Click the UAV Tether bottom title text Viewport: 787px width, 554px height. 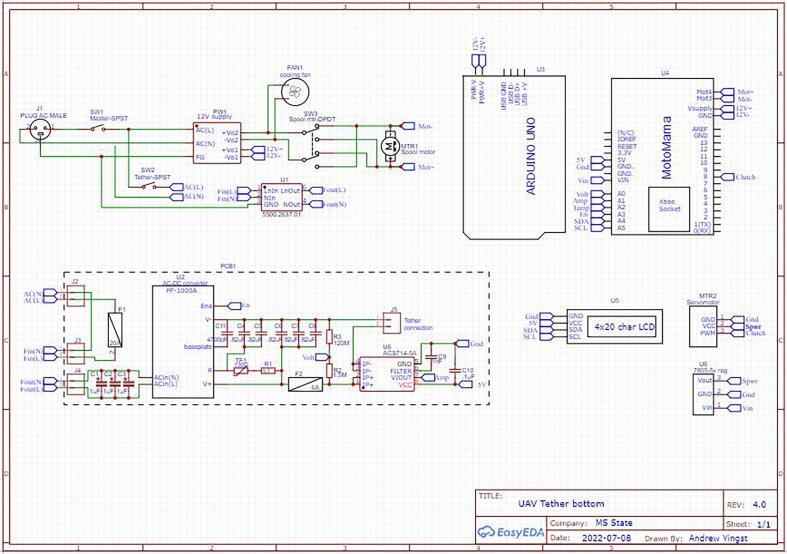(562, 503)
